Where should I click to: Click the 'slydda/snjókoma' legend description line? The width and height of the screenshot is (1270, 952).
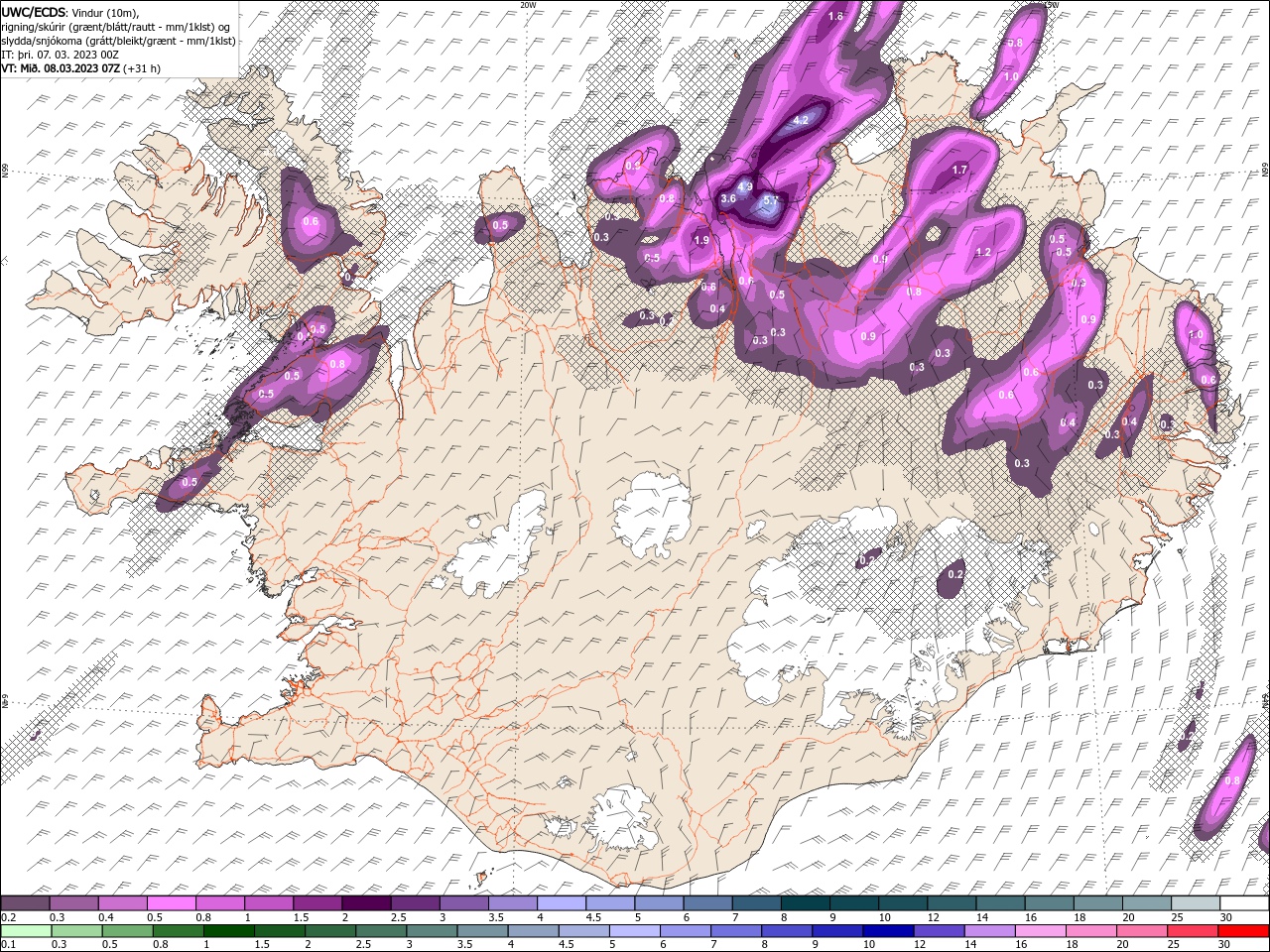click(x=118, y=40)
